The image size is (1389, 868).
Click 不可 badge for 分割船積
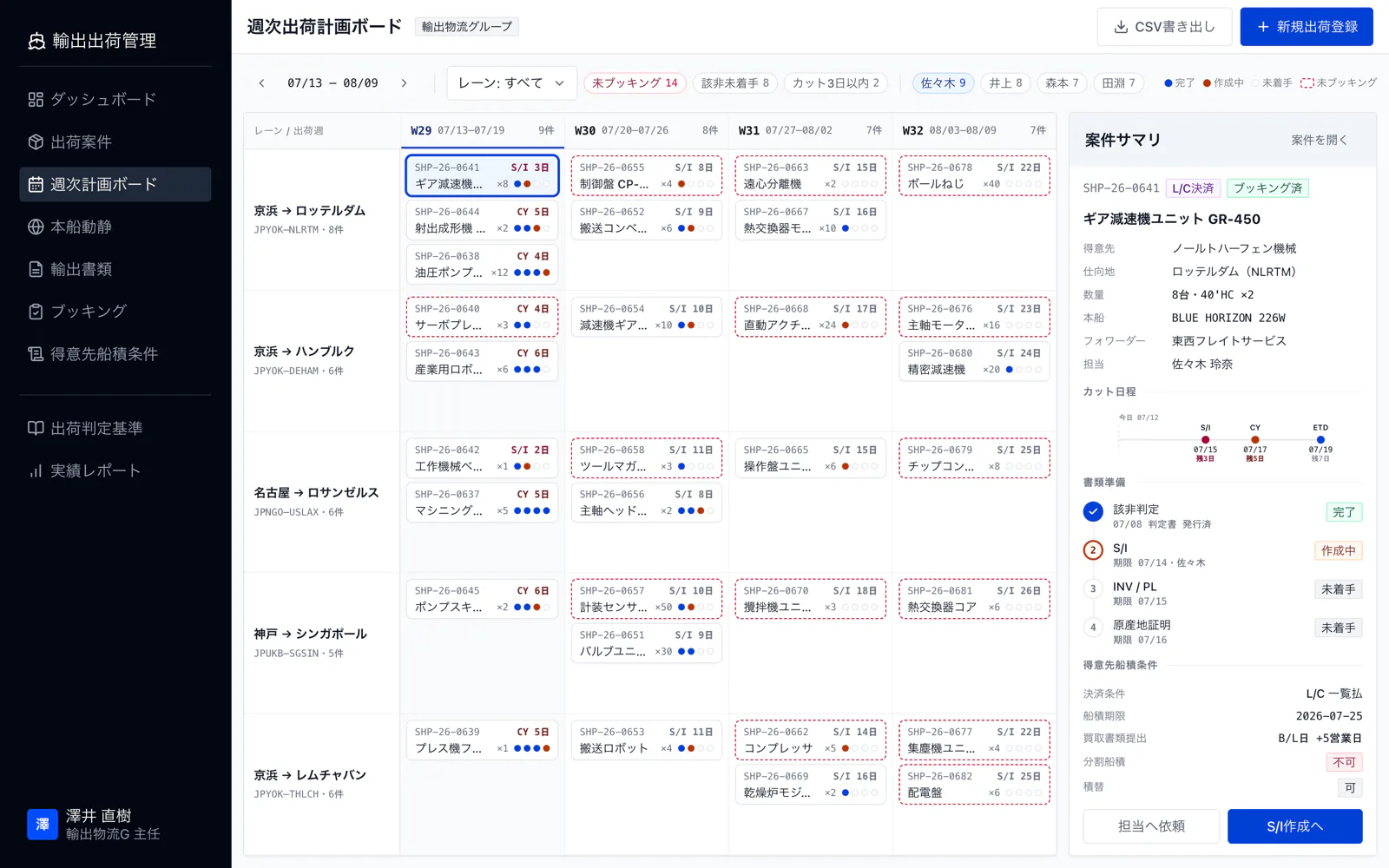click(x=1344, y=762)
